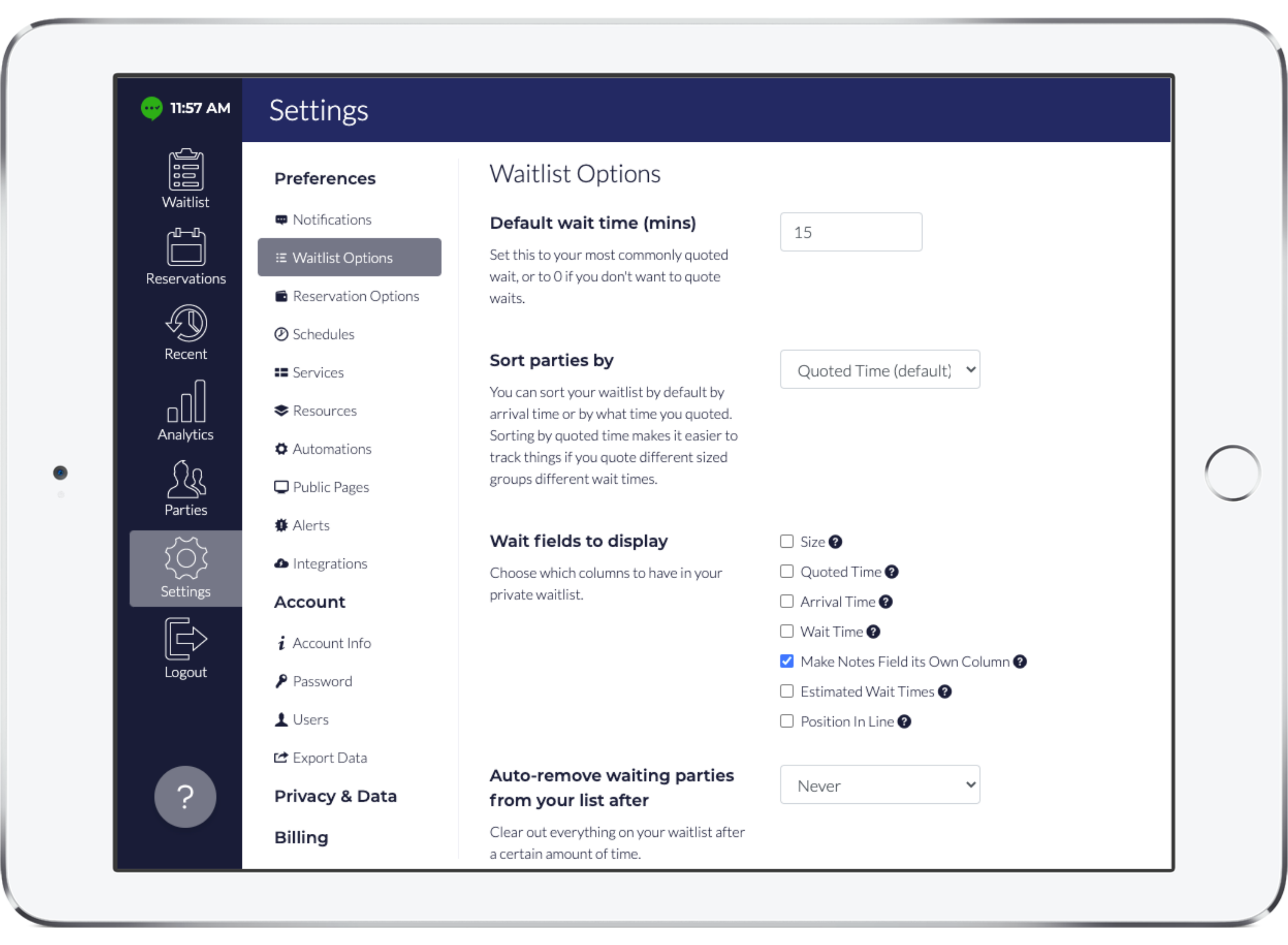Screen dimensions: 1288x945
Task: Disable Make Notes Field its Own Column
Action: pos(788,661)
